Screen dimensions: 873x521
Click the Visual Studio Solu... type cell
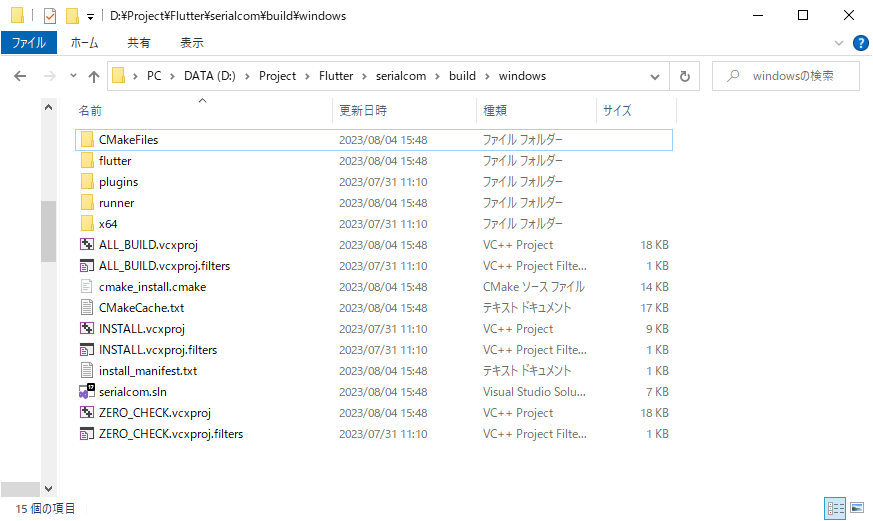click(x=534, y=392)
